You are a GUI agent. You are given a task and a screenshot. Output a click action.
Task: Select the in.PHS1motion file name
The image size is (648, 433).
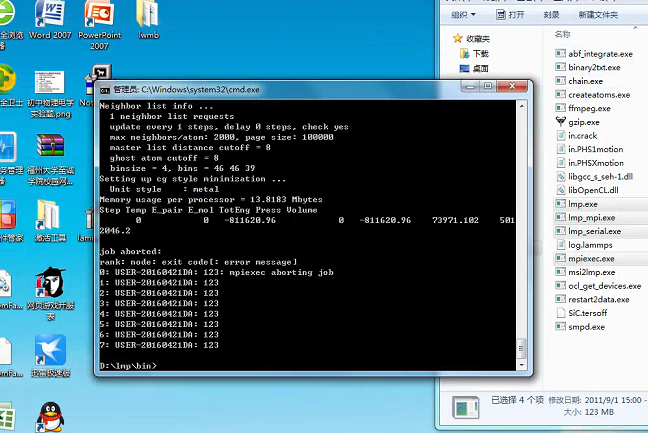click(x=596, y=149)
